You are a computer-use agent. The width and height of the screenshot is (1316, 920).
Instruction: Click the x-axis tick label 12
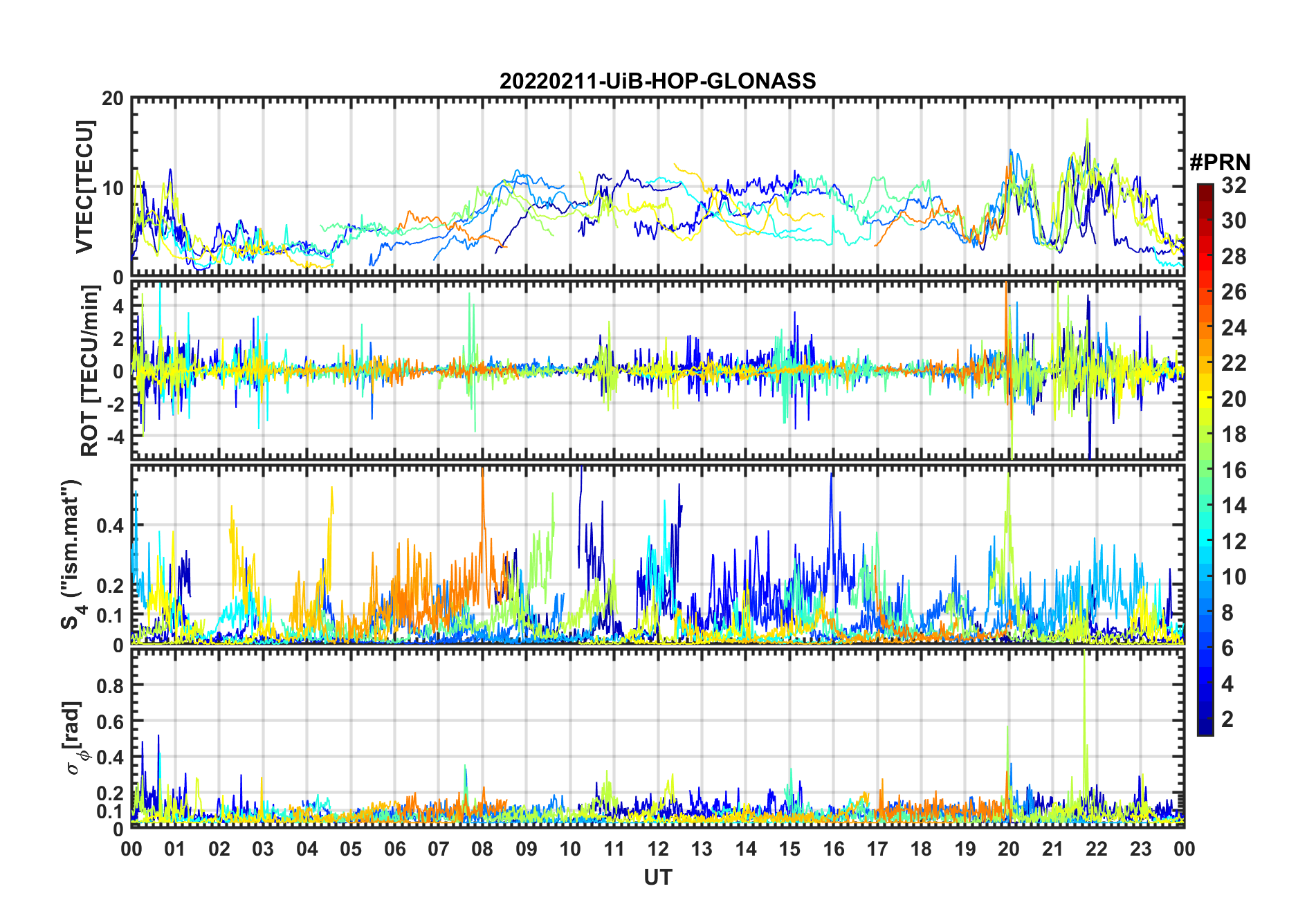click(657, 849)
